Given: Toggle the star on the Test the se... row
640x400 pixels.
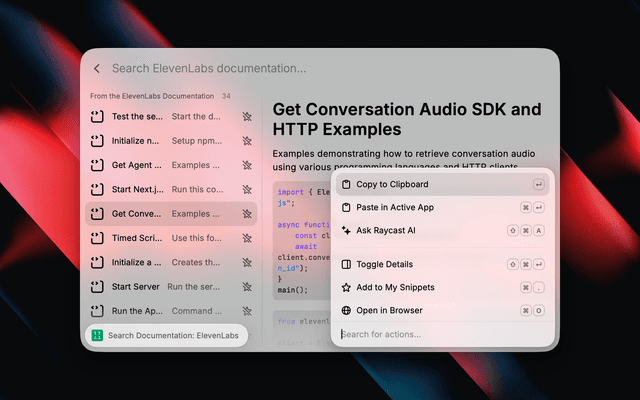Looking at the screenshot, I should tap(247, 117).
